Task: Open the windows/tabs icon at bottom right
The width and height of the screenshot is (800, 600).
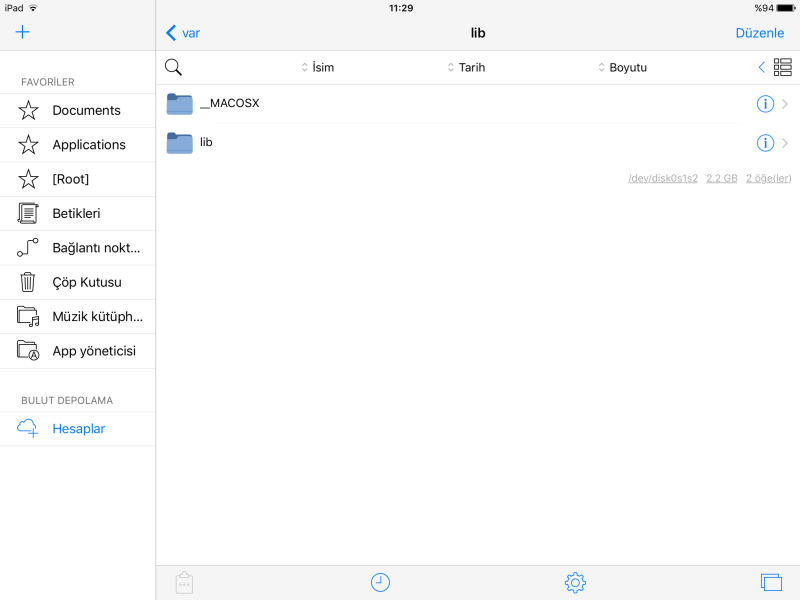Action: point(770,582)
